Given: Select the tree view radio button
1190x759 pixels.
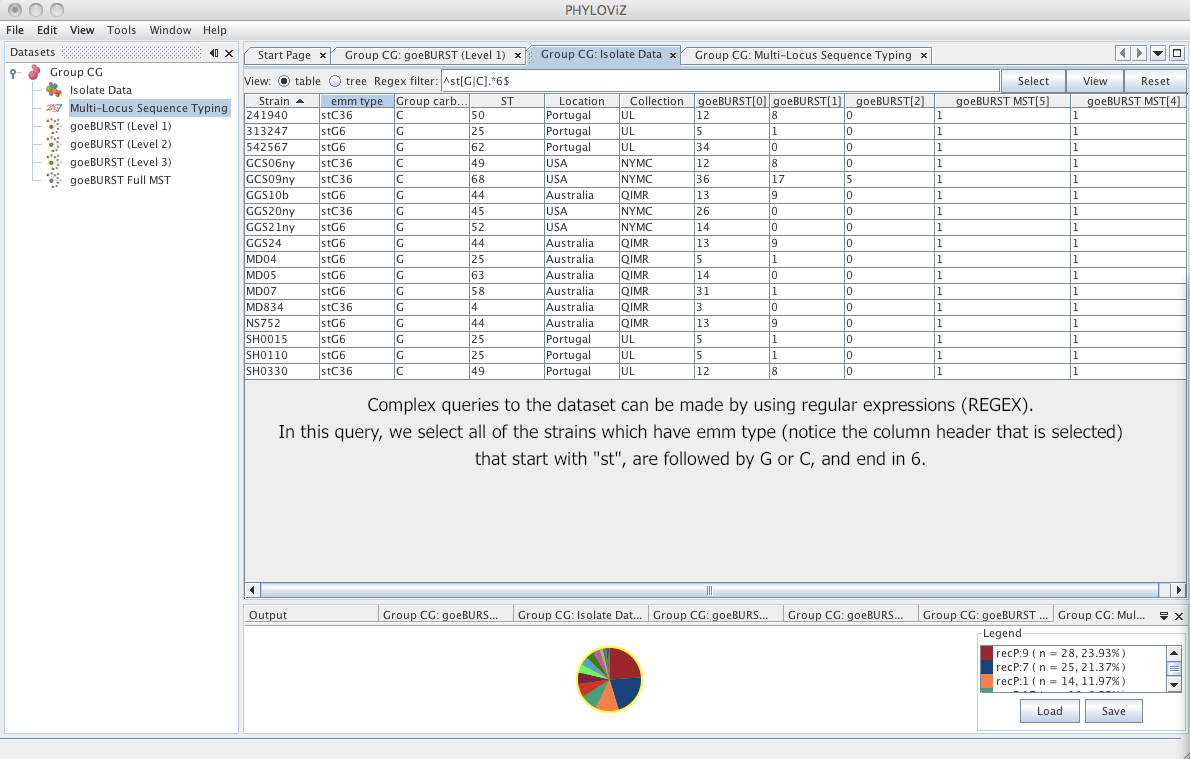Looking at the screenshot, I should pos(335,81).
